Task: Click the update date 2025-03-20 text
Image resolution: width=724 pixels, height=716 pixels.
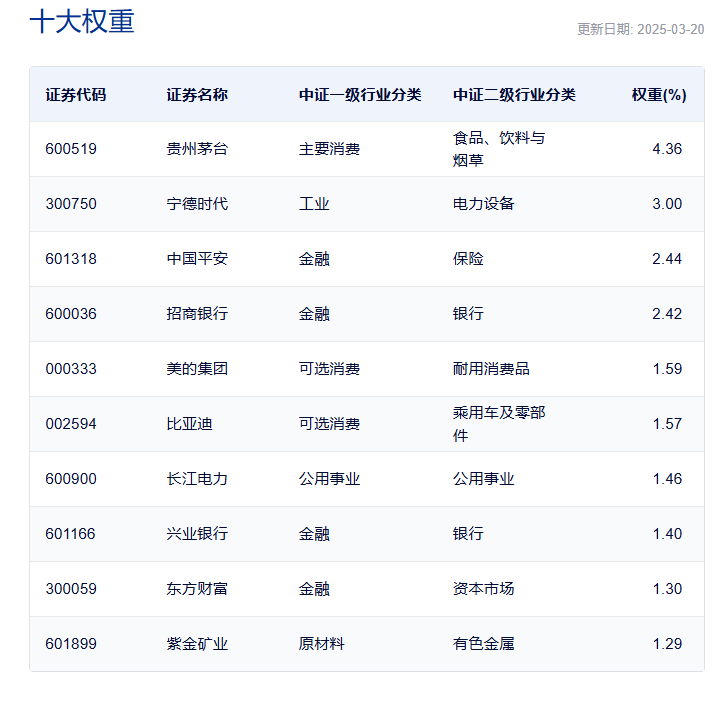Action: (x=640, y=30)
